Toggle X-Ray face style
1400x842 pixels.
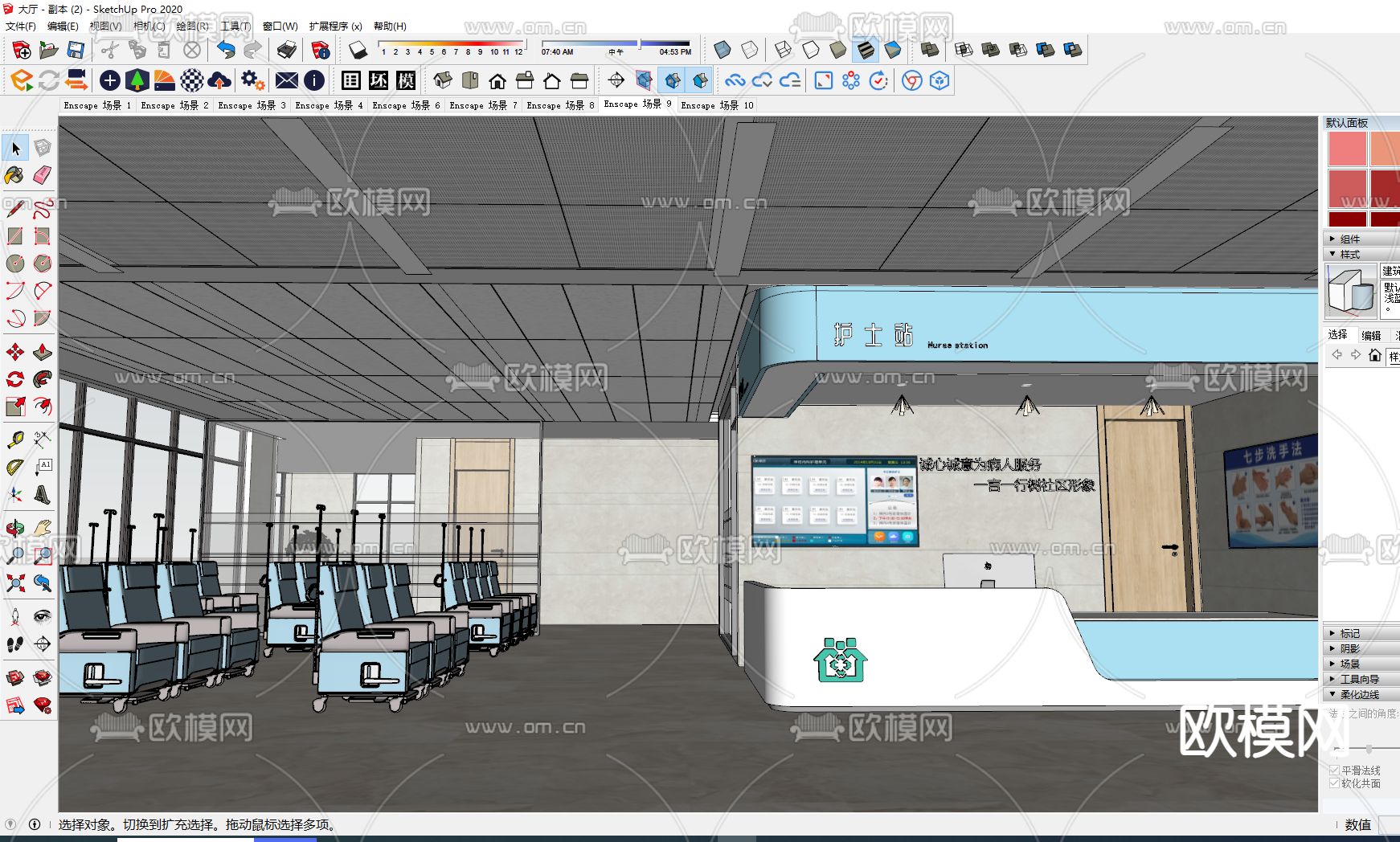(723, 51)
